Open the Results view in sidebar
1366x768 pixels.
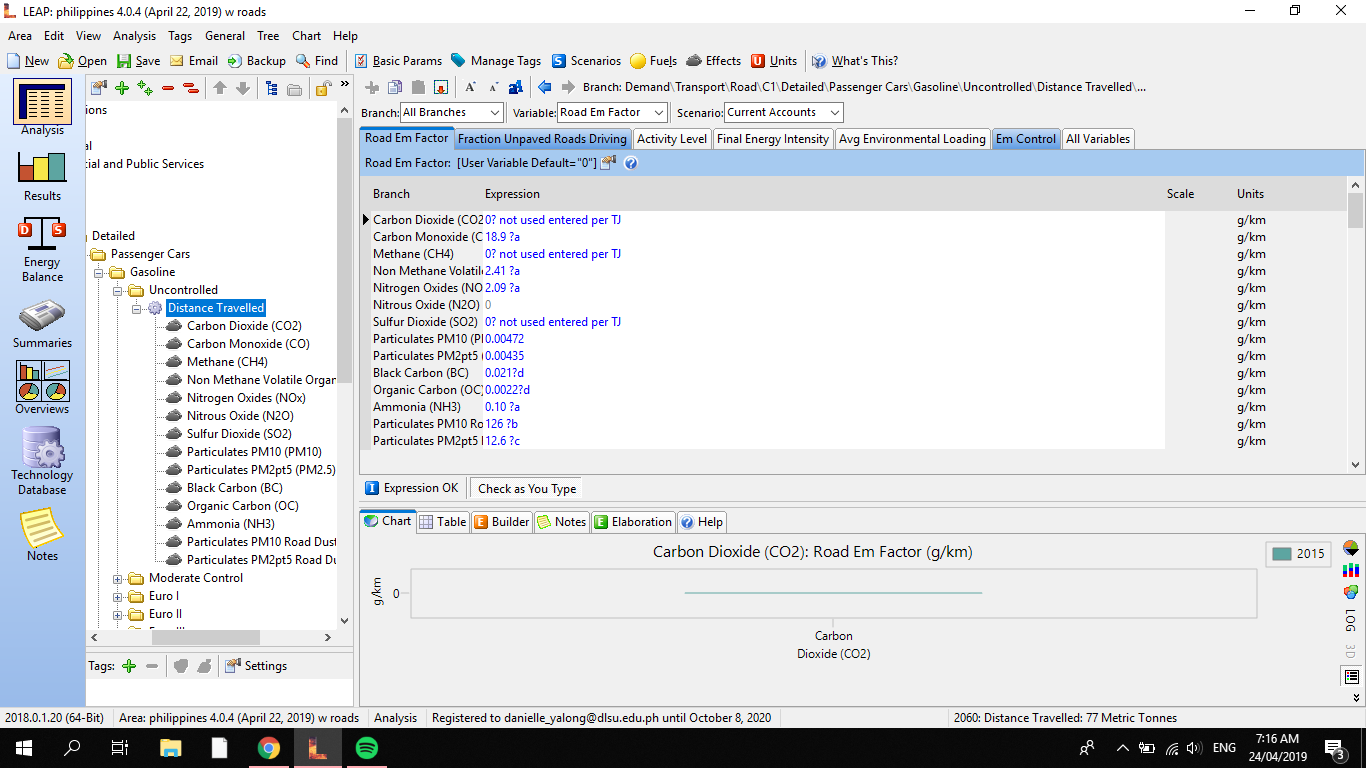[x=42, y=176]
